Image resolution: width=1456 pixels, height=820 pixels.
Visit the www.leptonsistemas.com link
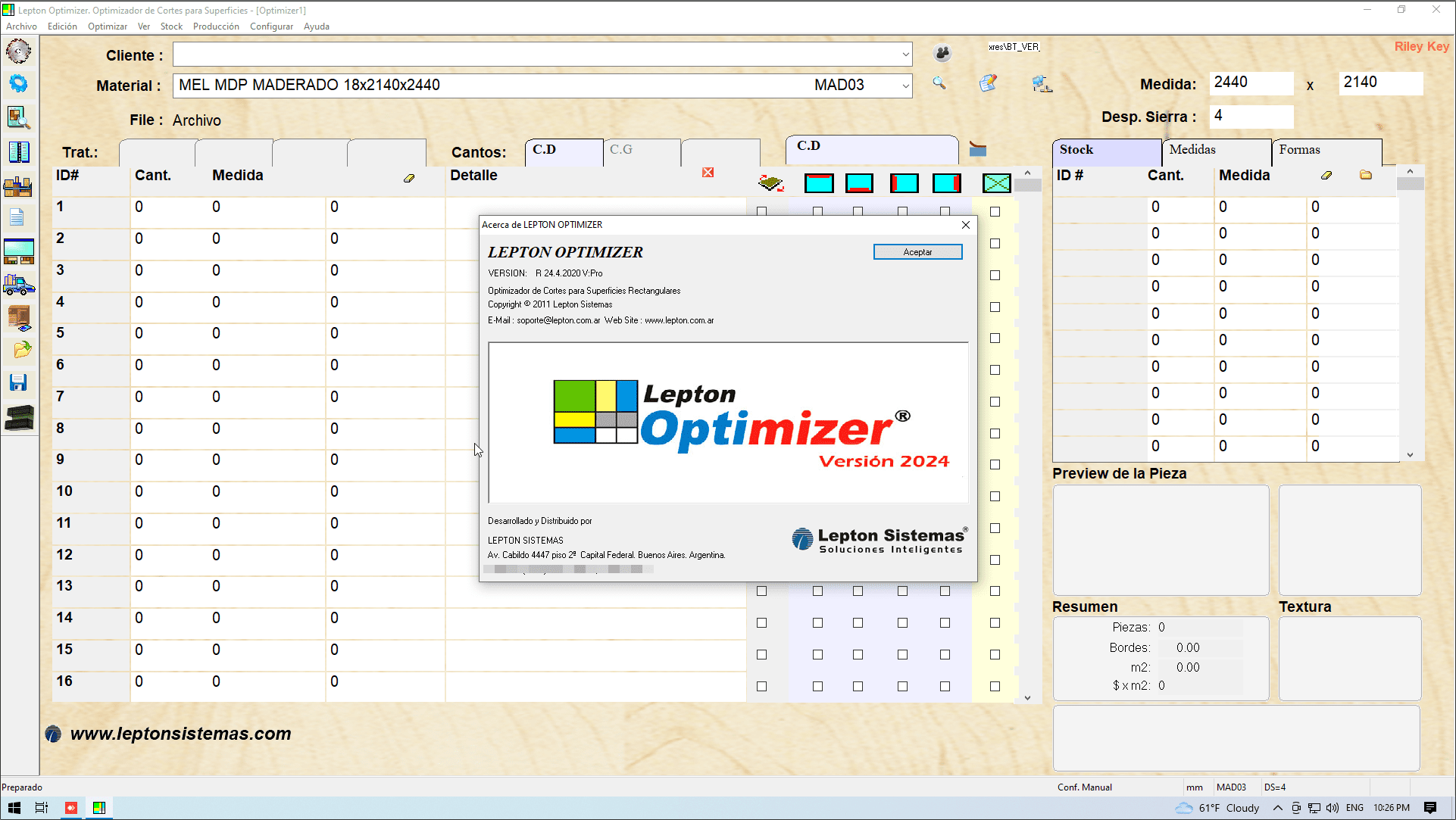coord(180,733)
